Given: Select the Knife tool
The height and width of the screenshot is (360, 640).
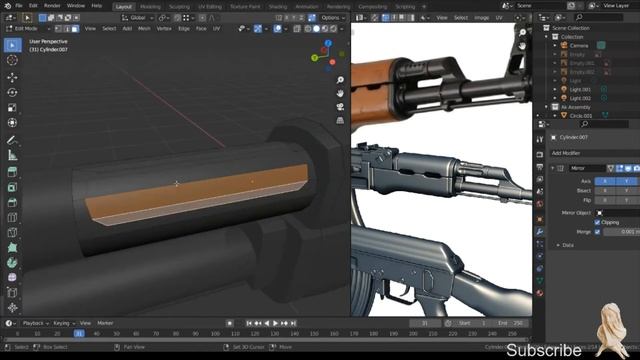Looking at the screenshot, I should (12, 232).
